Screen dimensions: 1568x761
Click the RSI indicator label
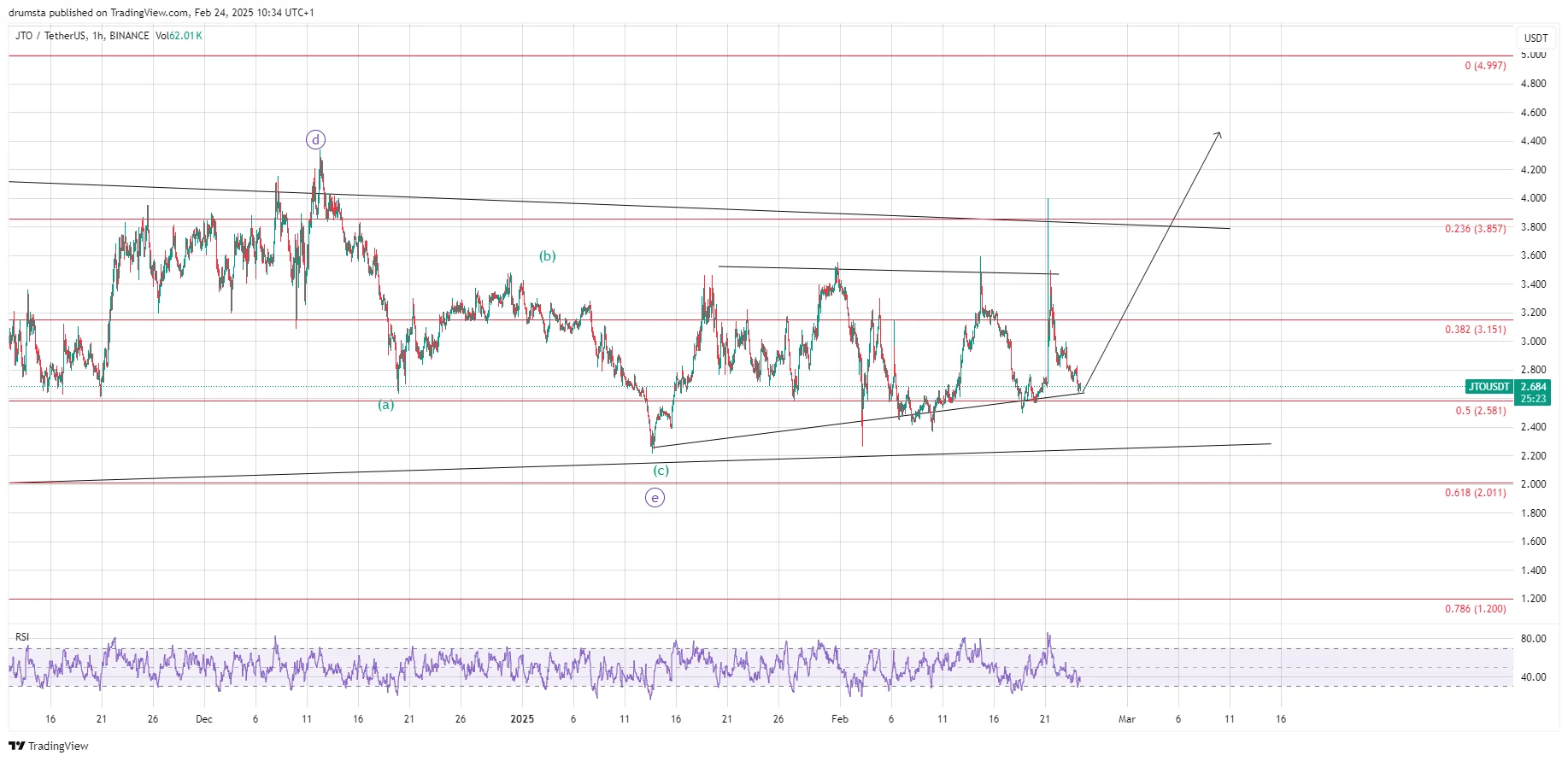(22, 637)
